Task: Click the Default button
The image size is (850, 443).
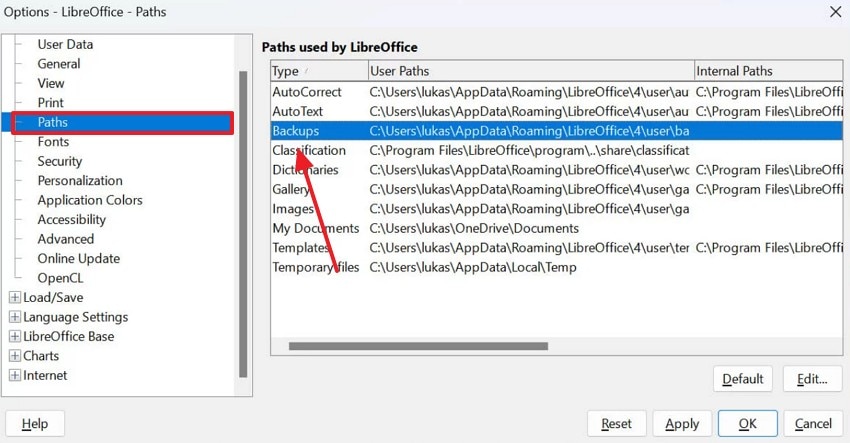Action: pos(743,379)
